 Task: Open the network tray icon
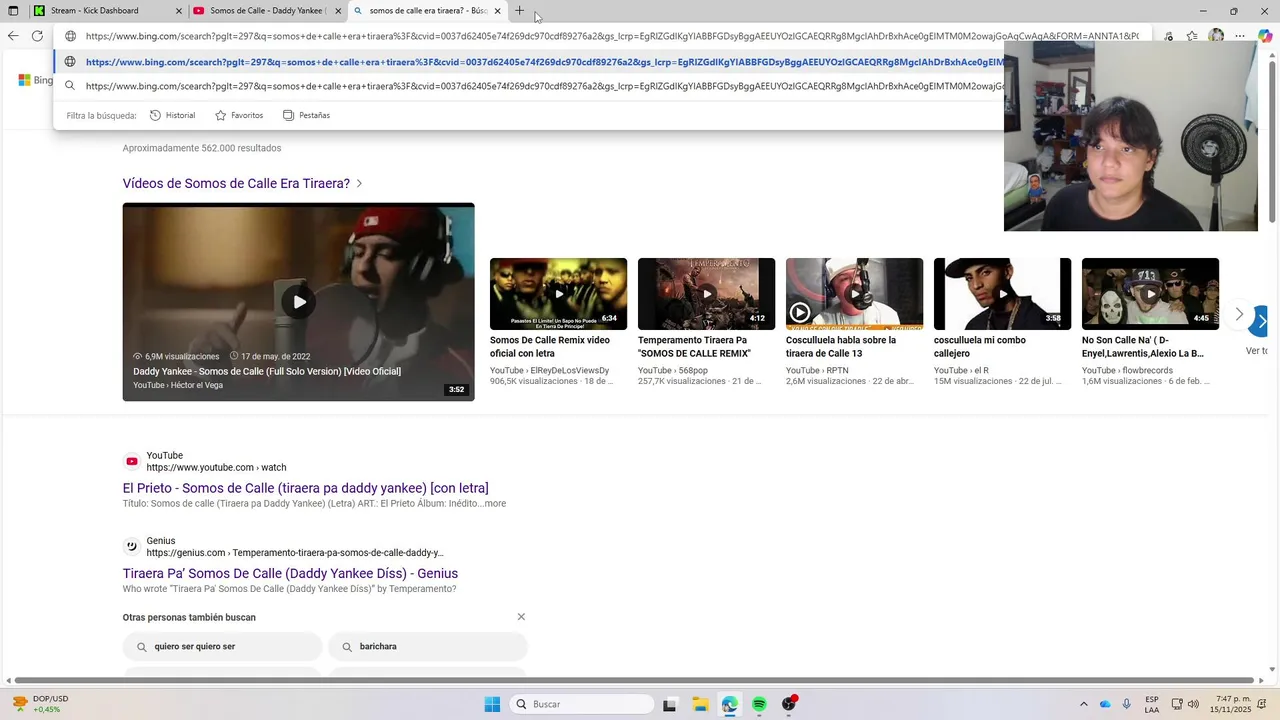click(1177, 704)
